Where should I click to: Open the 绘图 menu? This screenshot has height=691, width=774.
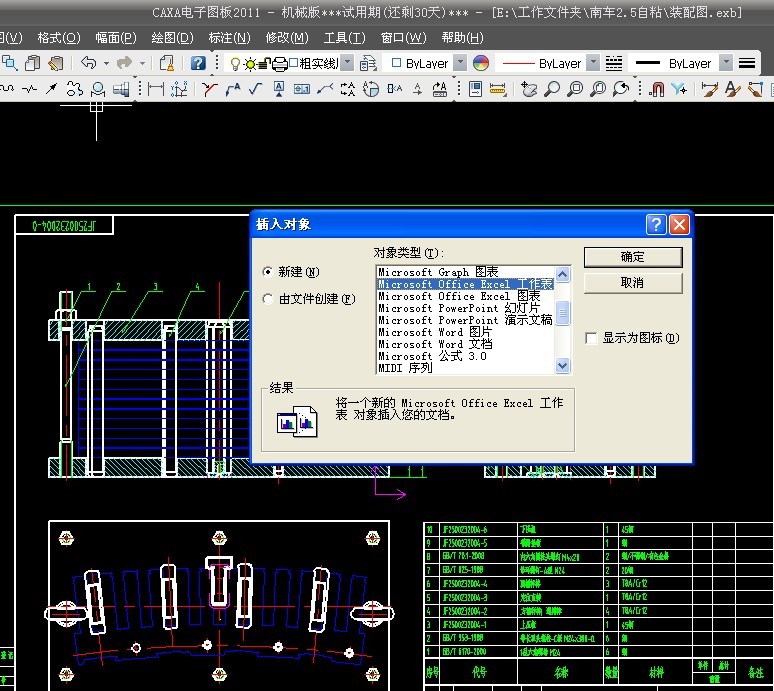[172, 38]
